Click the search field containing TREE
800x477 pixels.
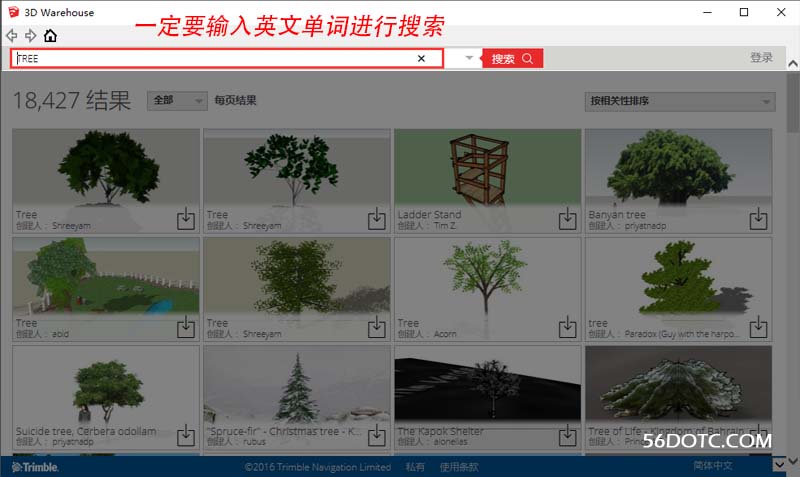click(x=227, y=58)
